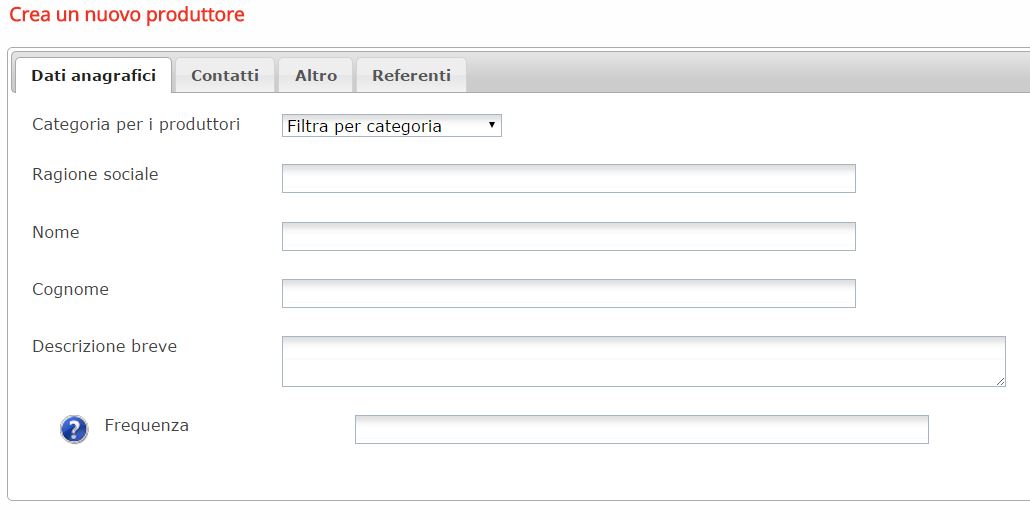The height and width of the screenshot is (521, 1030).
Task: Click the blue question mark help icon
Action: (x=74, y=430)
